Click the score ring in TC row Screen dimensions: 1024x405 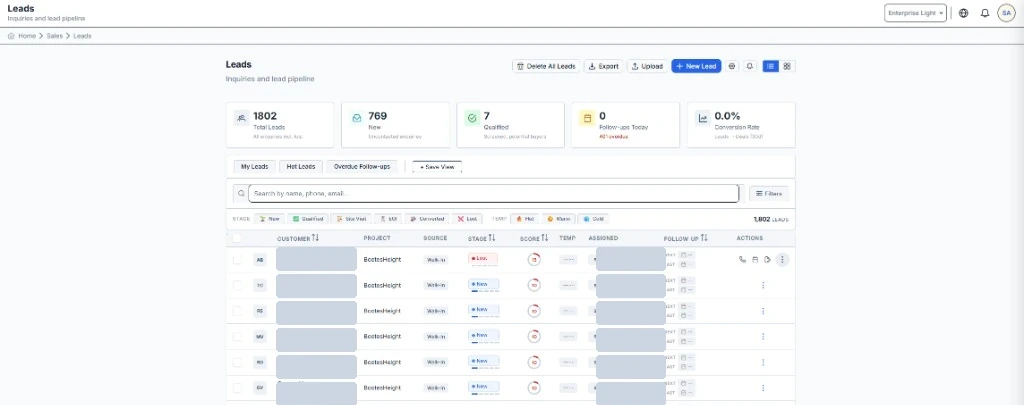click(534, 285)
